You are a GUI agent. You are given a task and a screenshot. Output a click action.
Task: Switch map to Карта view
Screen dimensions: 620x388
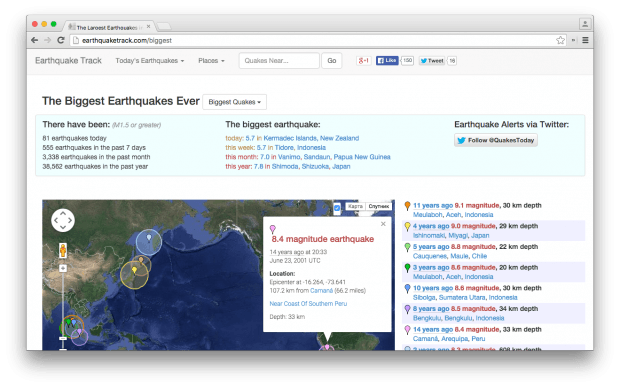[355, 206]
